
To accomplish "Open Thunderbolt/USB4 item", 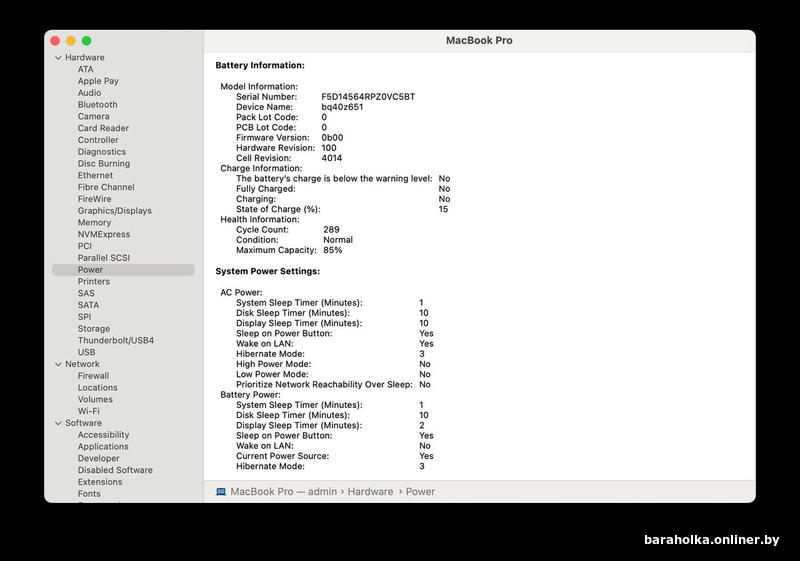I will [x=116, y=340].
